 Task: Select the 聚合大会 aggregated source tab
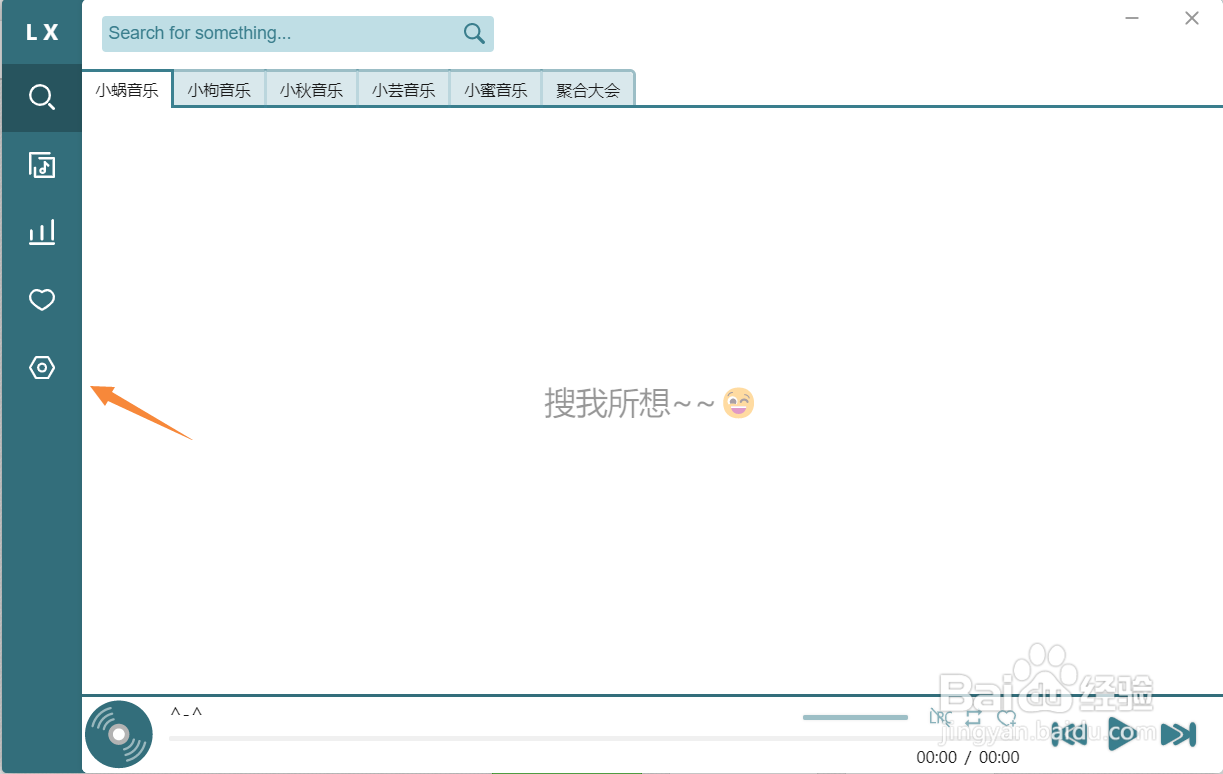[587, 89]
